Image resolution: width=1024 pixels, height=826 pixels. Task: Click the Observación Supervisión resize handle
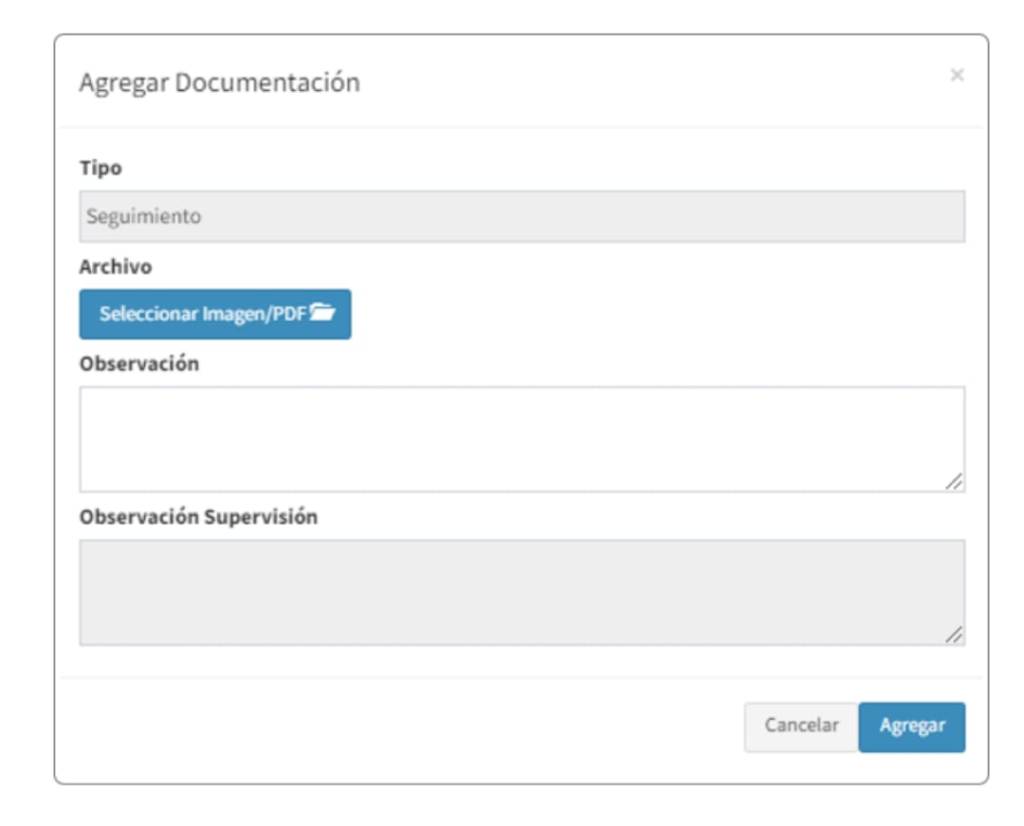955,635
